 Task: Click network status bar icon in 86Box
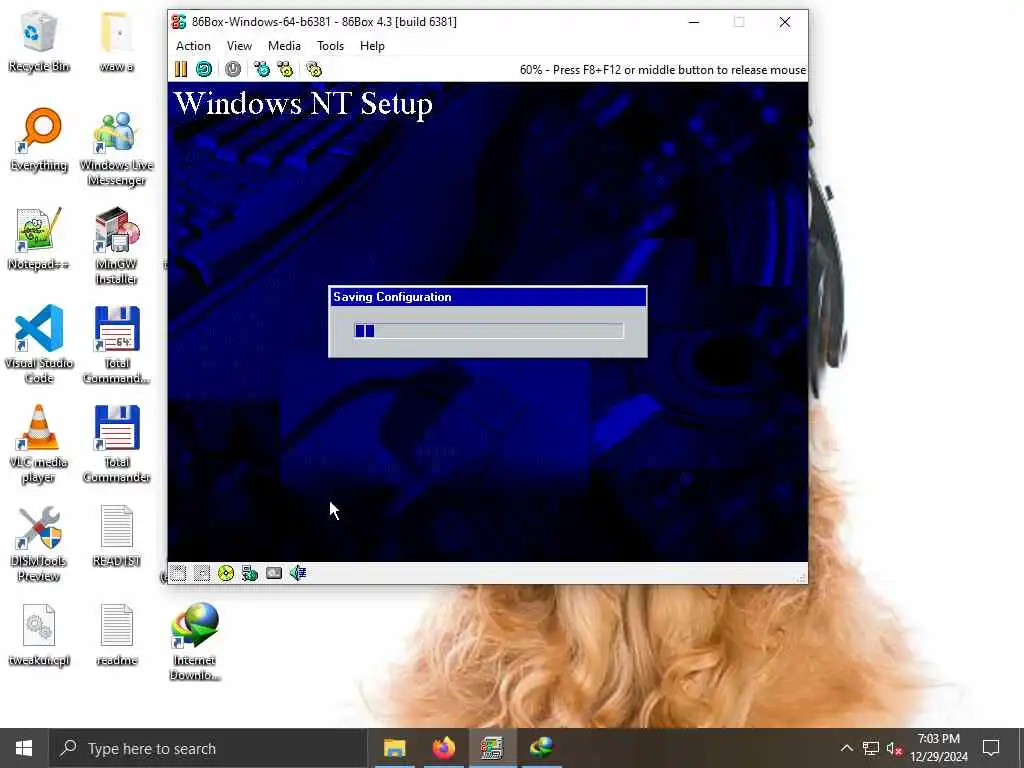click(x=249, y=573)
